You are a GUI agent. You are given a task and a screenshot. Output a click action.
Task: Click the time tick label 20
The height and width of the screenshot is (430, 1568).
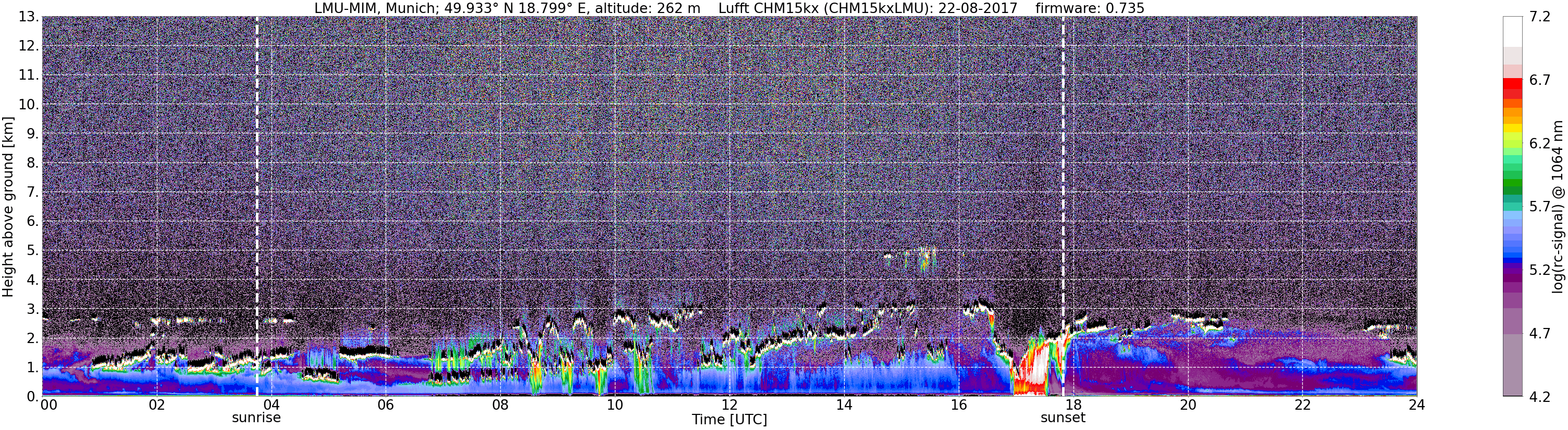pyautogui.click(x=1188, y=405)
